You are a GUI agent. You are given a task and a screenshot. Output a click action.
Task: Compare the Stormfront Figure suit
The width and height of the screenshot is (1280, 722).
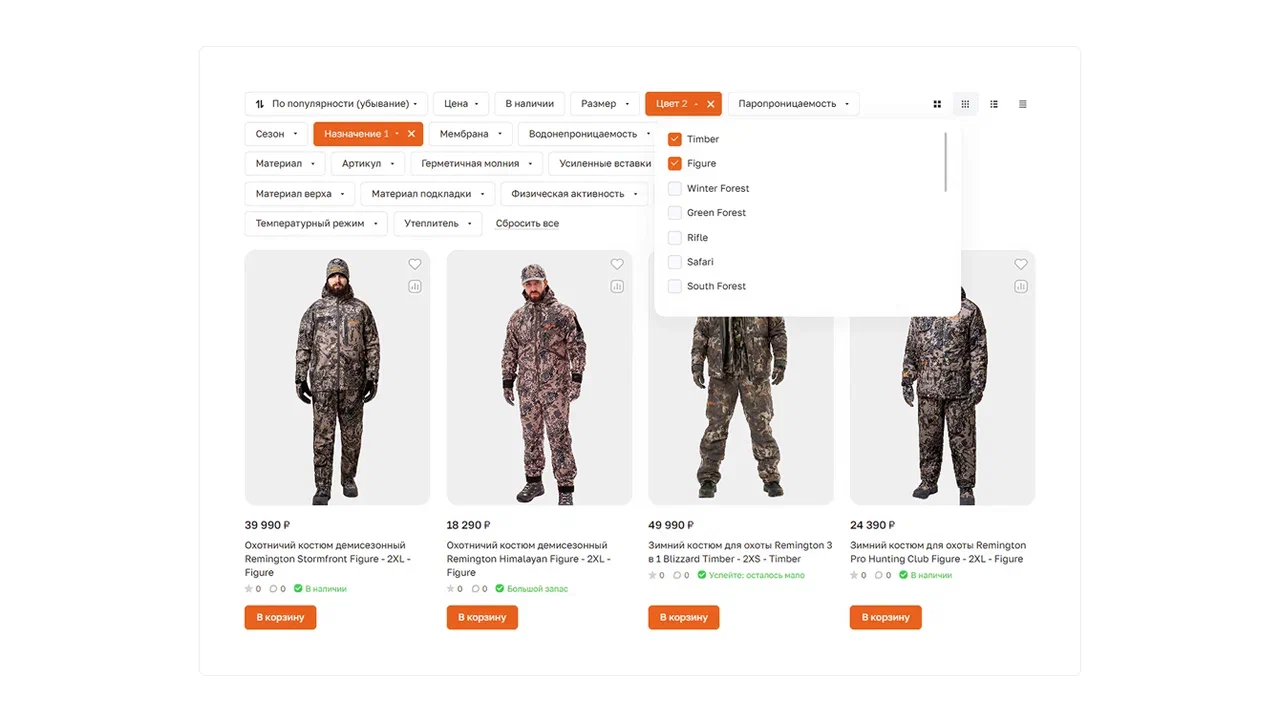click(415, 287)
